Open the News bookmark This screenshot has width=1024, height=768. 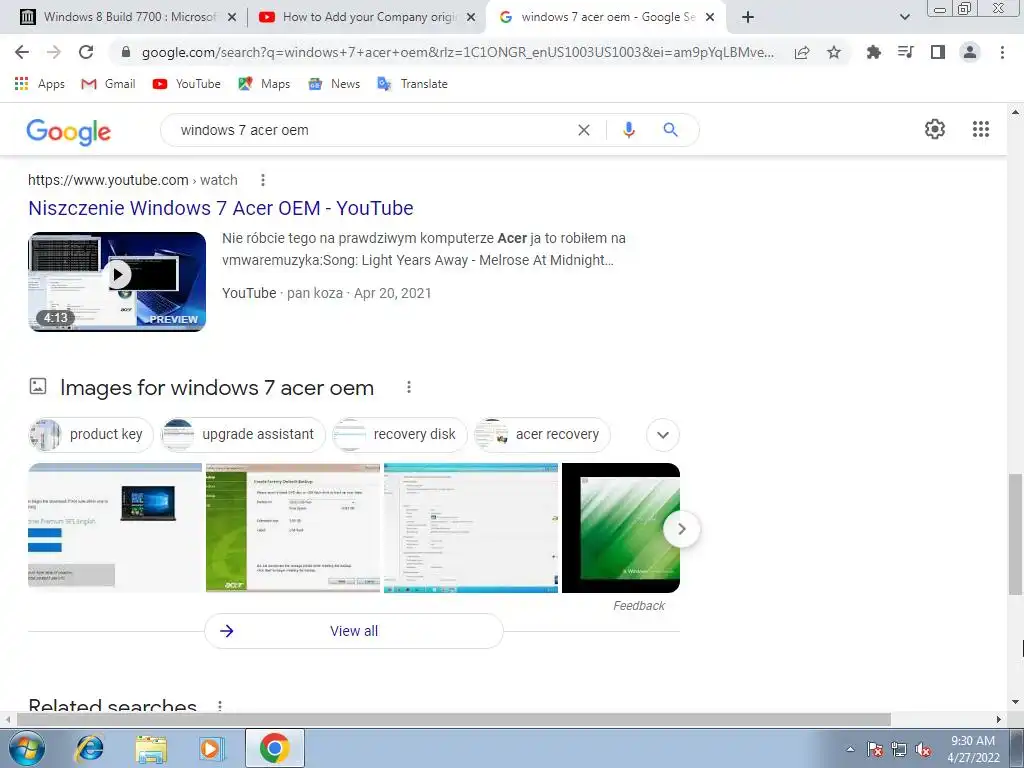334,84
